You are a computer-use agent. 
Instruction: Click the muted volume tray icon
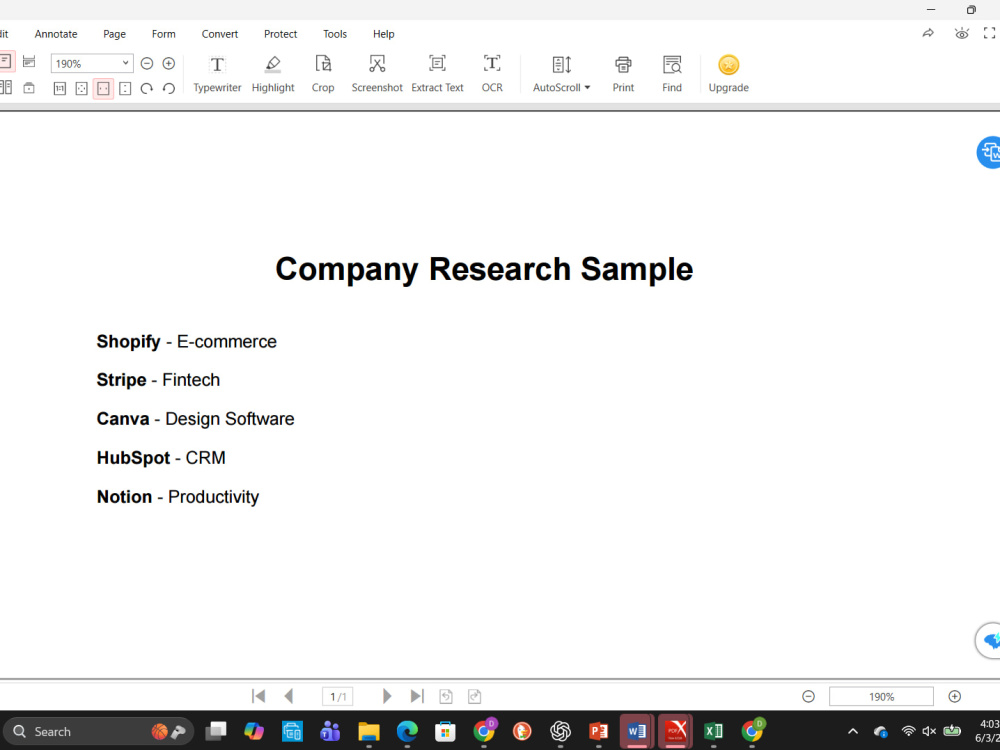(x=929, y=732)
